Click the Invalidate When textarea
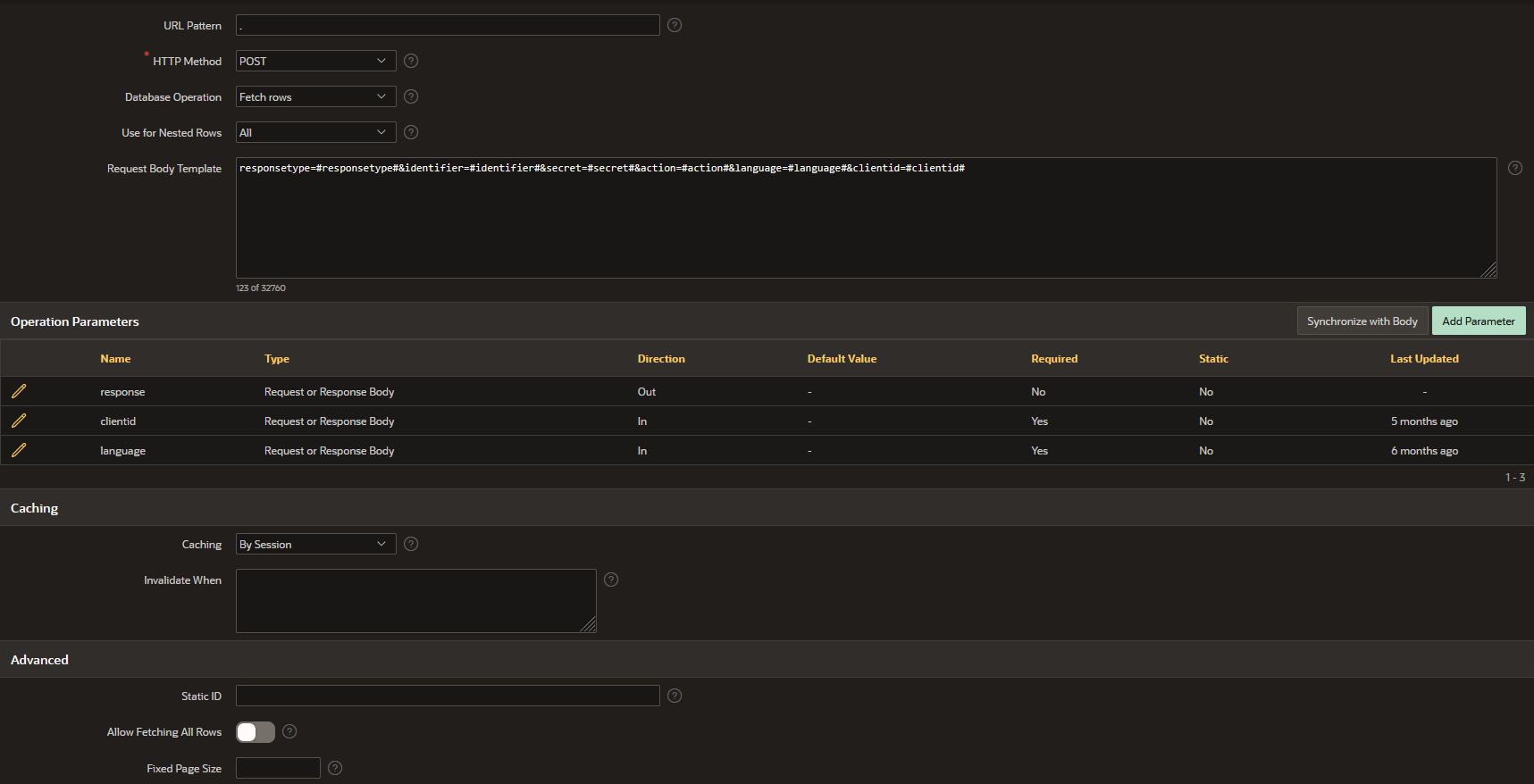Screen dimensions: 1534x784 point(416,601)
